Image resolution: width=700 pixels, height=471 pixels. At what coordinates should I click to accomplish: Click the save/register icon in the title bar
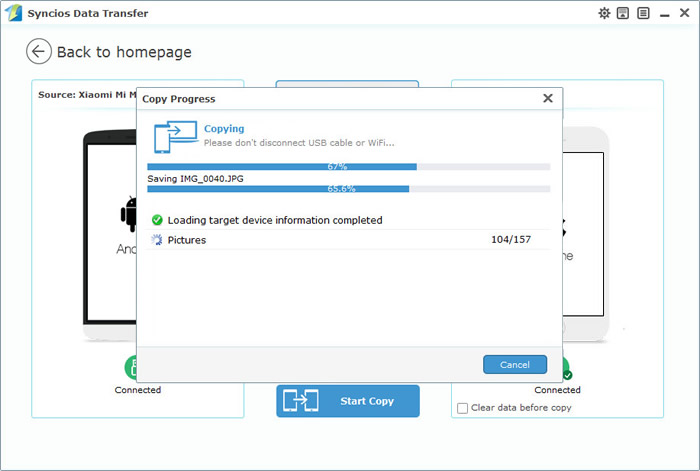[x=623, y=13]
